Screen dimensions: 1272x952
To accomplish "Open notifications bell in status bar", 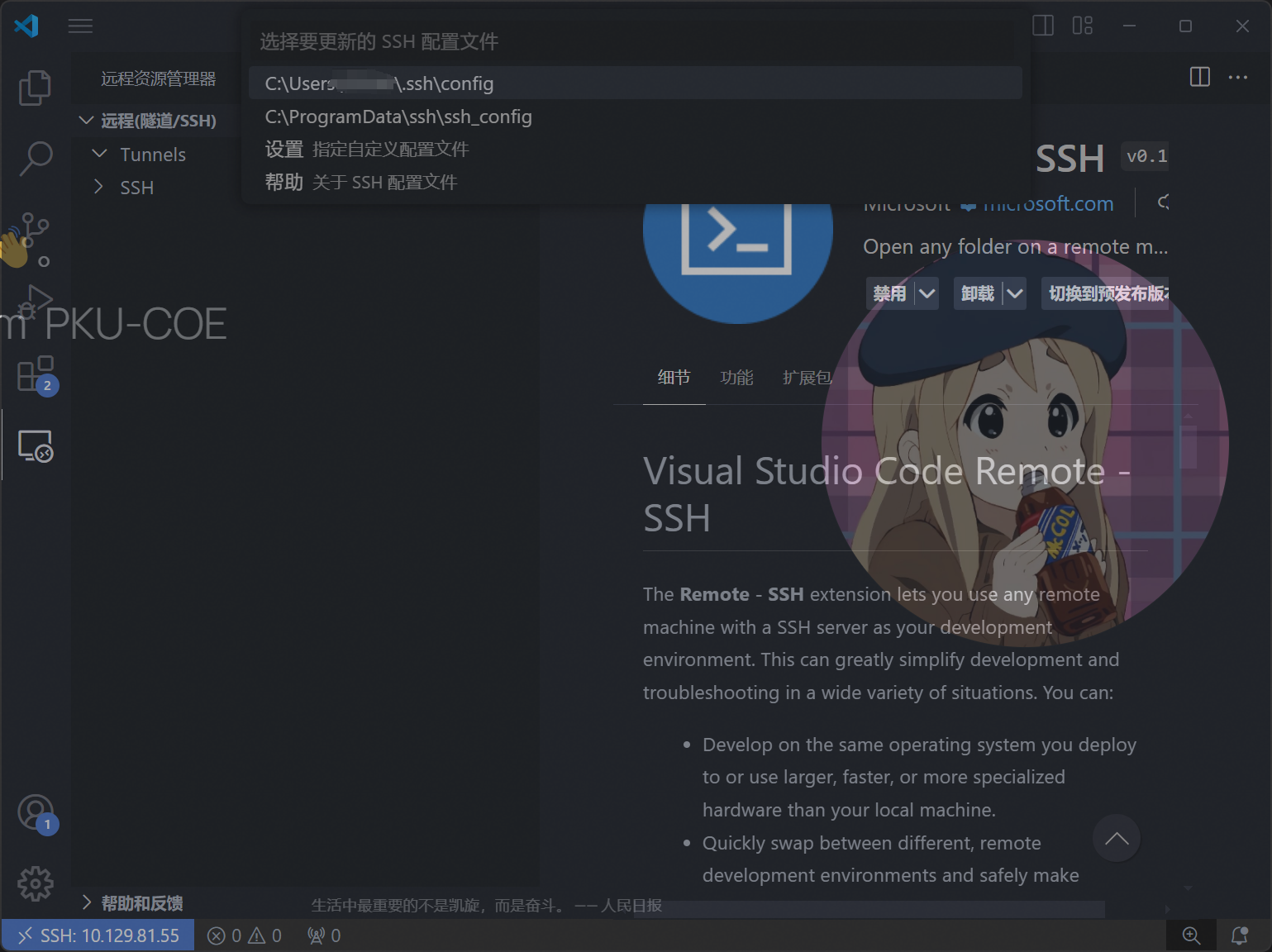I will [1239, 935].
